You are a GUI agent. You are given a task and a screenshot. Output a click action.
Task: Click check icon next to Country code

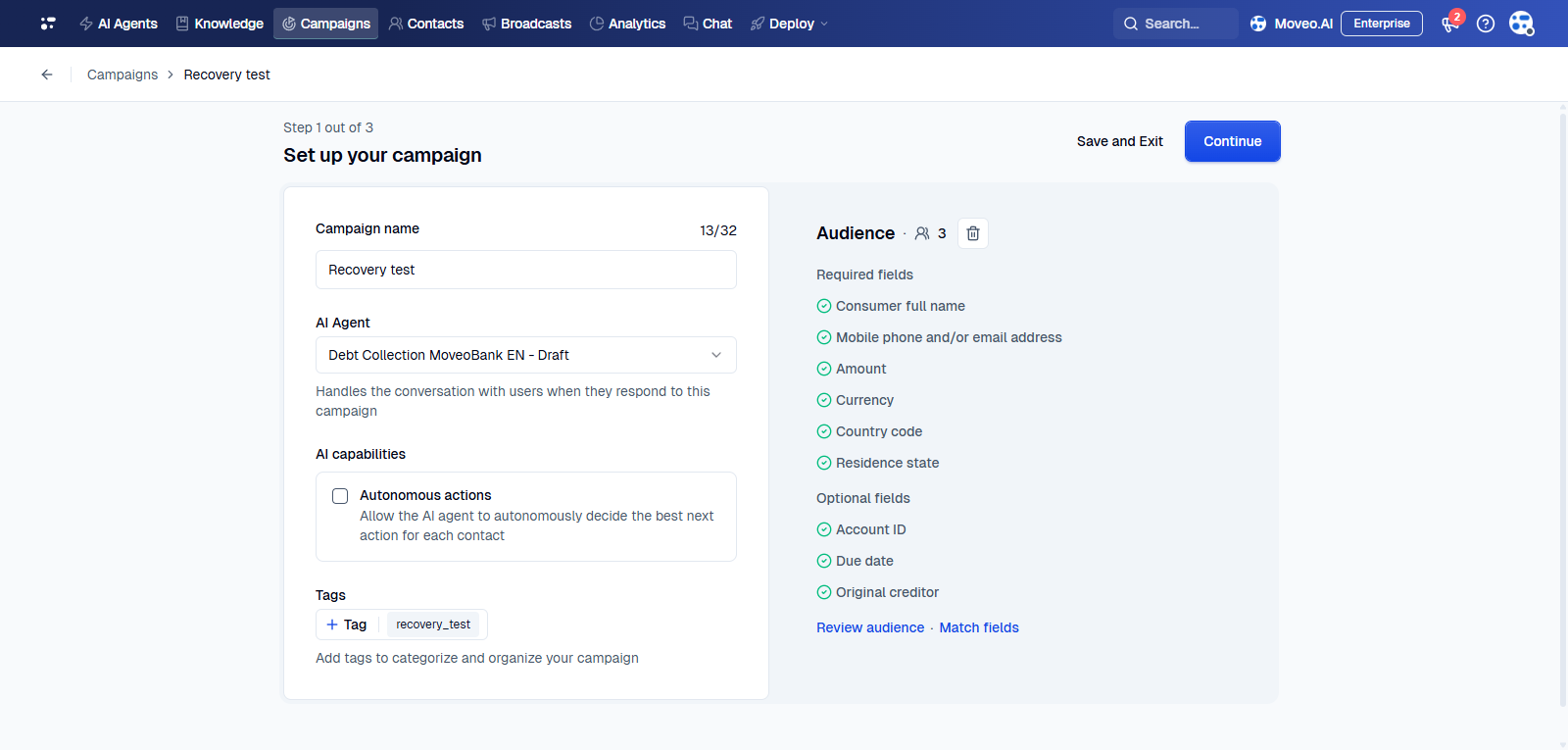coord(824,431)
